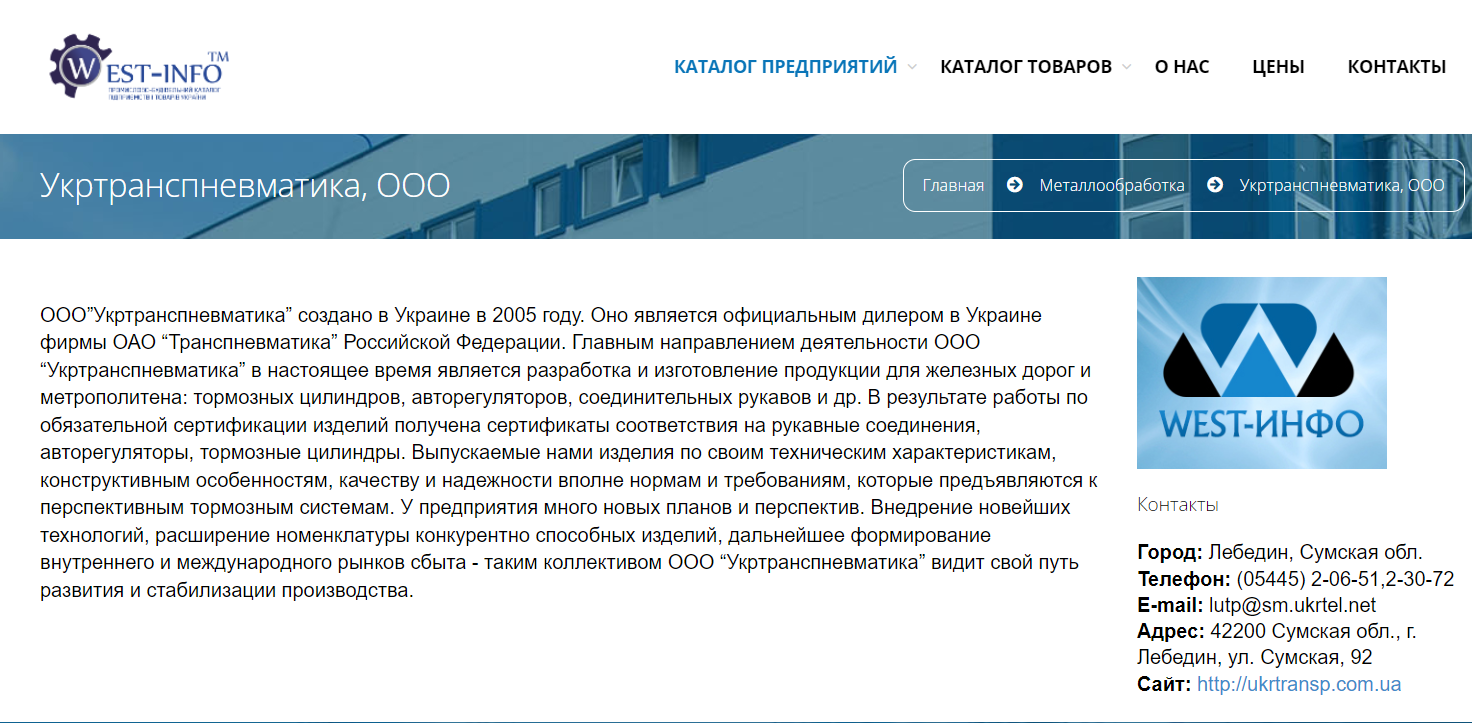Click the West-Info gear logo
Screen dimensions: 1472x723
point(140,66)
